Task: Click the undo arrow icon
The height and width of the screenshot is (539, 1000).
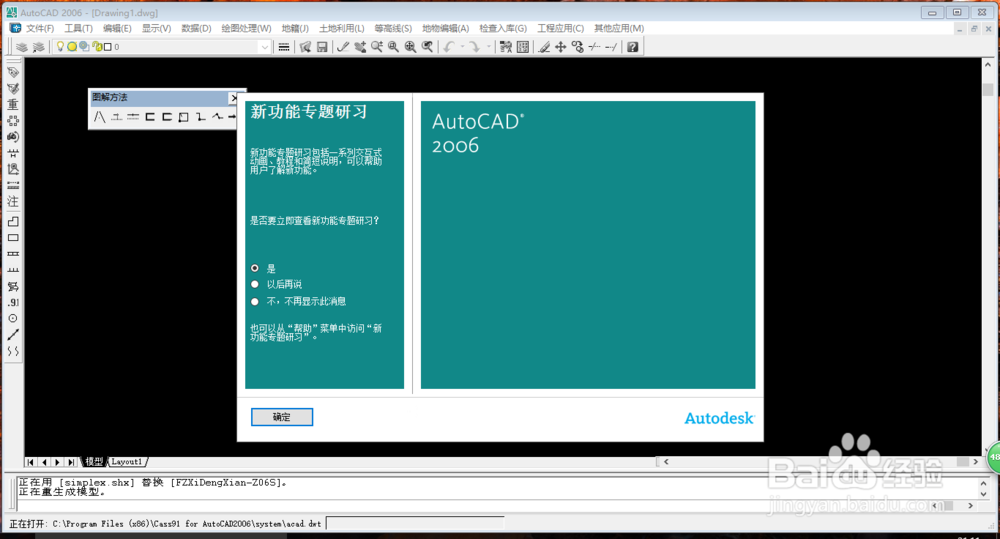Action: [450, 47]
